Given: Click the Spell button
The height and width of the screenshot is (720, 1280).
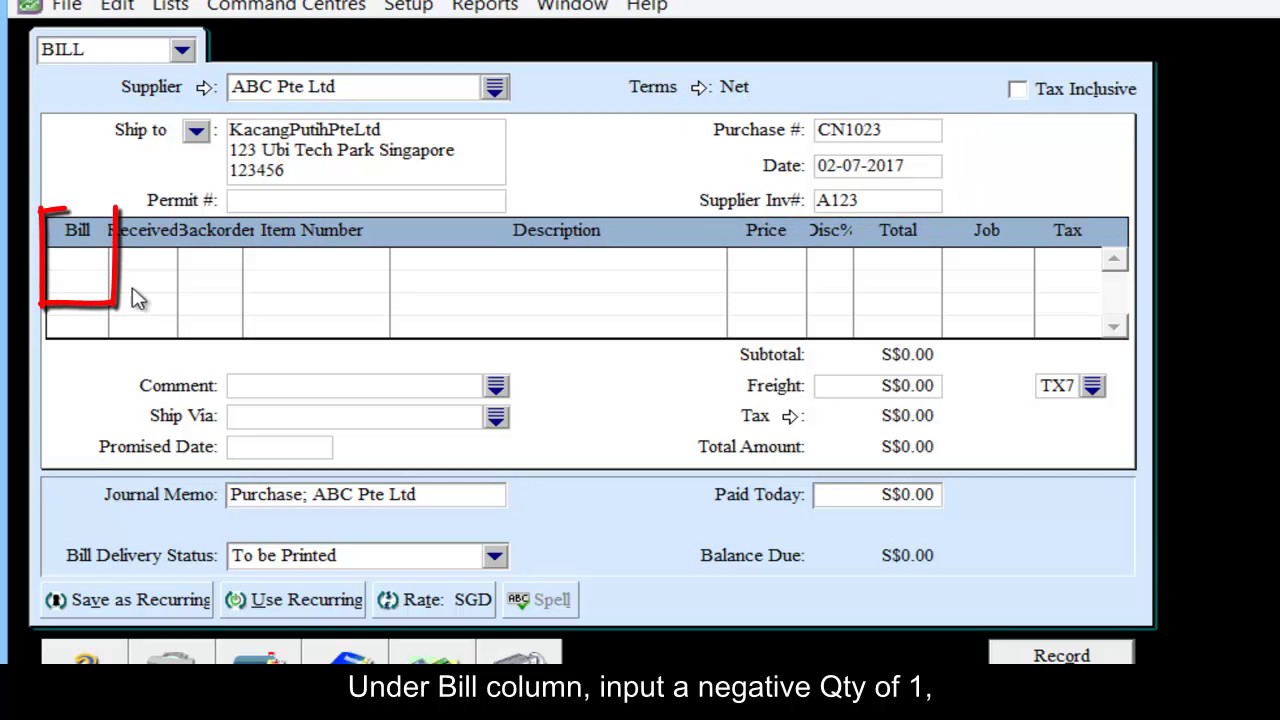Looking at the screenshot, I should 540,600.
